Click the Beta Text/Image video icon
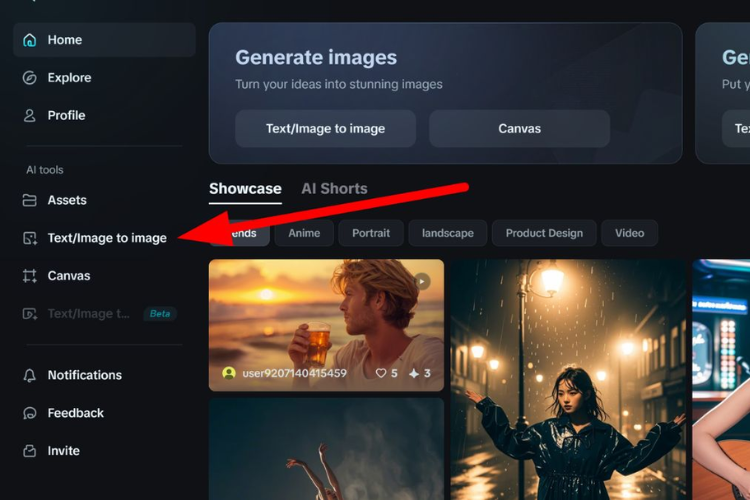The image size is (750, 500). tap(30, 314)
